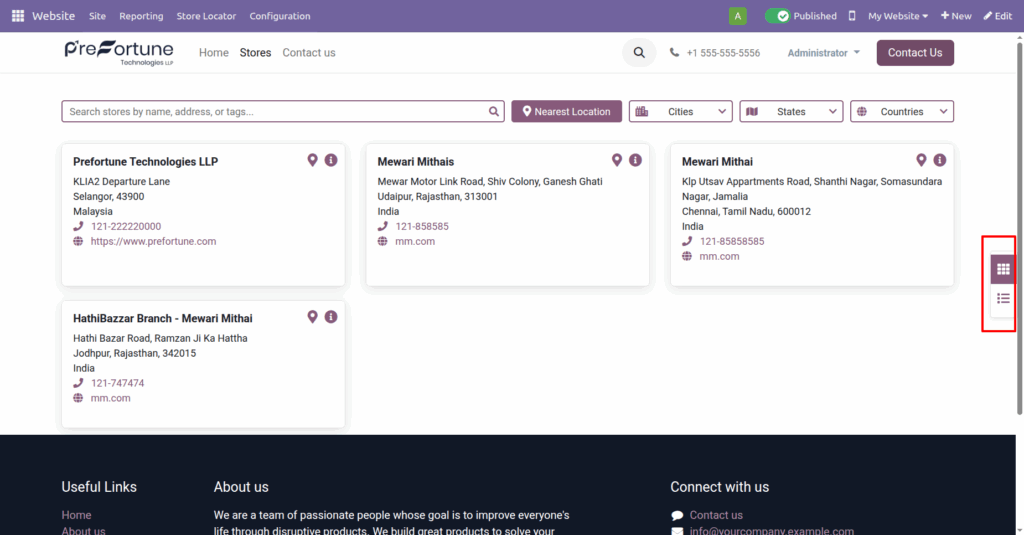Call 121-222220000 phone link
The height and width of the screenshot is (535, 1024).
click(x=126, y=227)
